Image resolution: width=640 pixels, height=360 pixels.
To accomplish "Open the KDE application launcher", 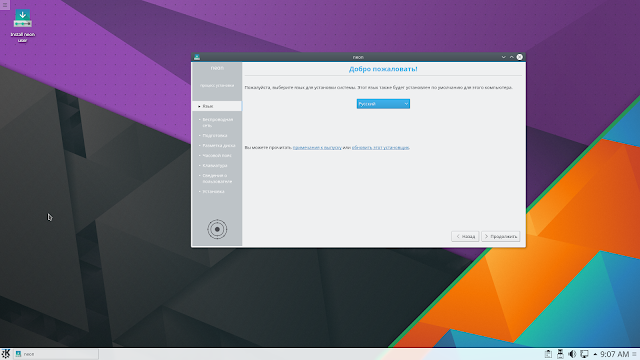I will pos(5,354).
